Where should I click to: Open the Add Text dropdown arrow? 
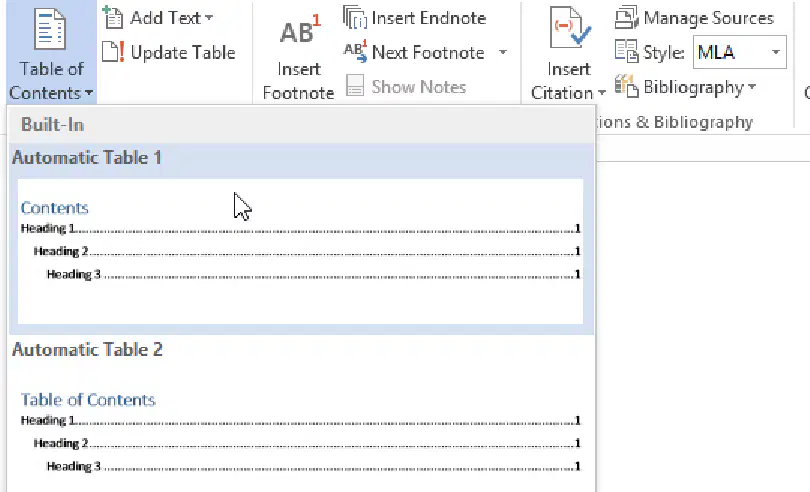(209, 18)
